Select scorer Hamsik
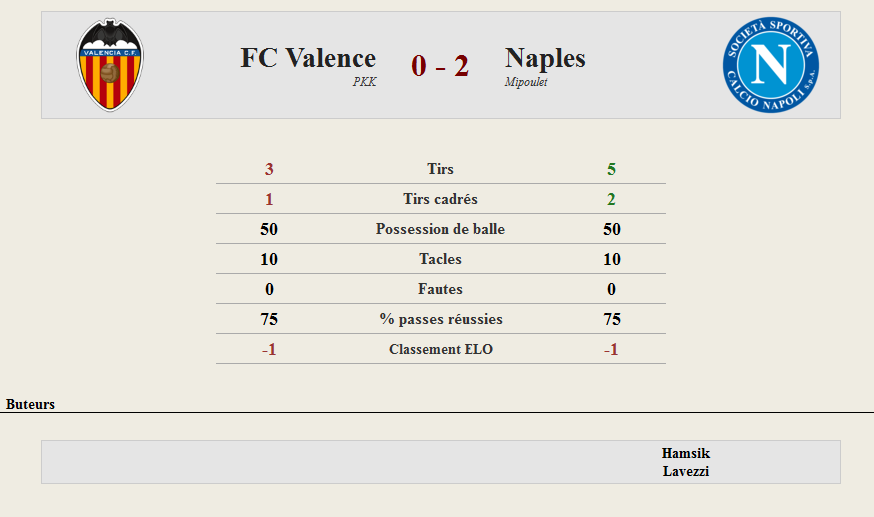Screen dimensions: 874x517 click(x=686, y=453)
